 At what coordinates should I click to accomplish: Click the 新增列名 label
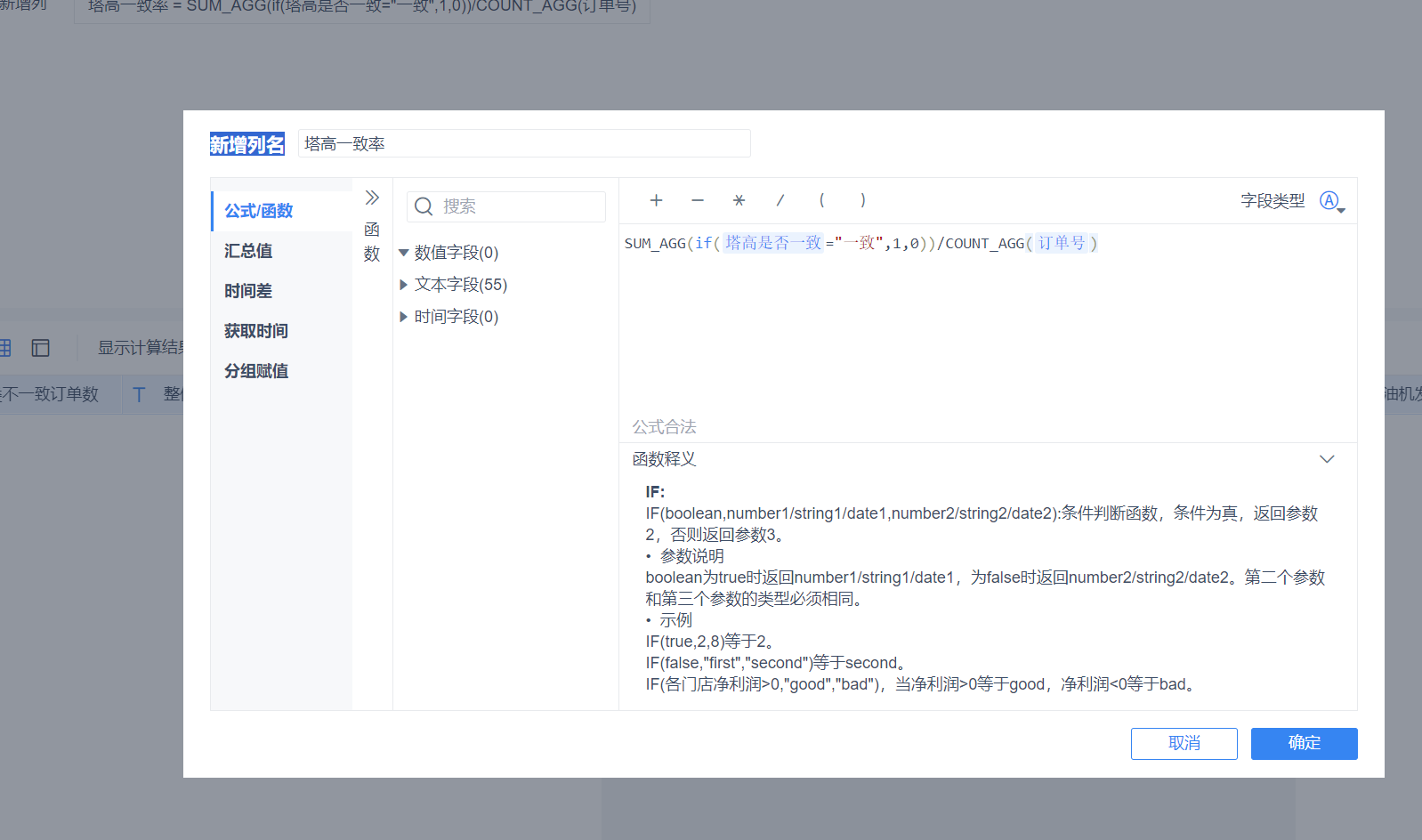247,144
